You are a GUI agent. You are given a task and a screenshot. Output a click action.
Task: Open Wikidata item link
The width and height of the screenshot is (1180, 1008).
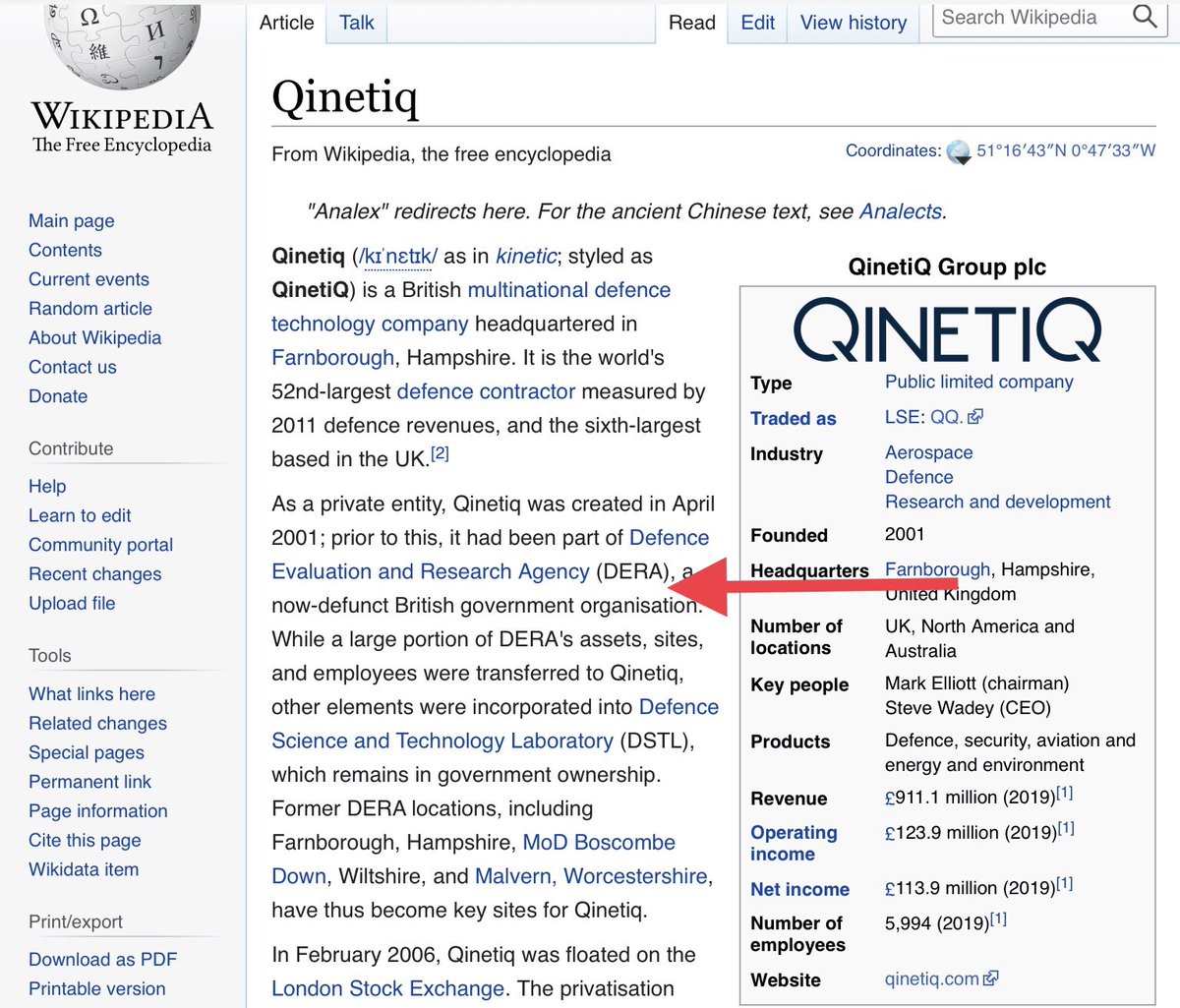tap(84, 869)
